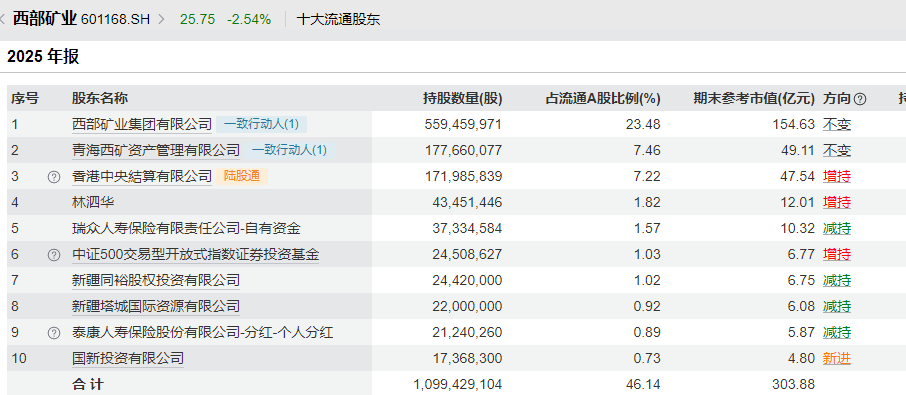This screenshot has width=906, height=395.
Task: Click market value 47.54
Action: coord(798,177)
